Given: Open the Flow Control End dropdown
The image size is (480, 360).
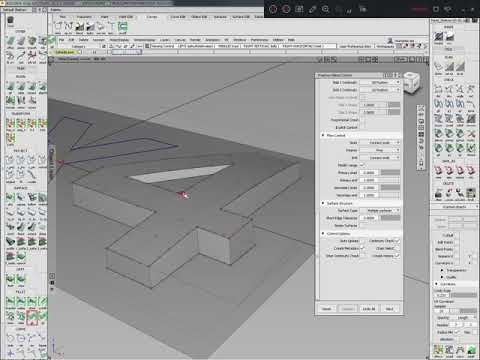Looking at the screenshot, I should click(x=380, y=158).
